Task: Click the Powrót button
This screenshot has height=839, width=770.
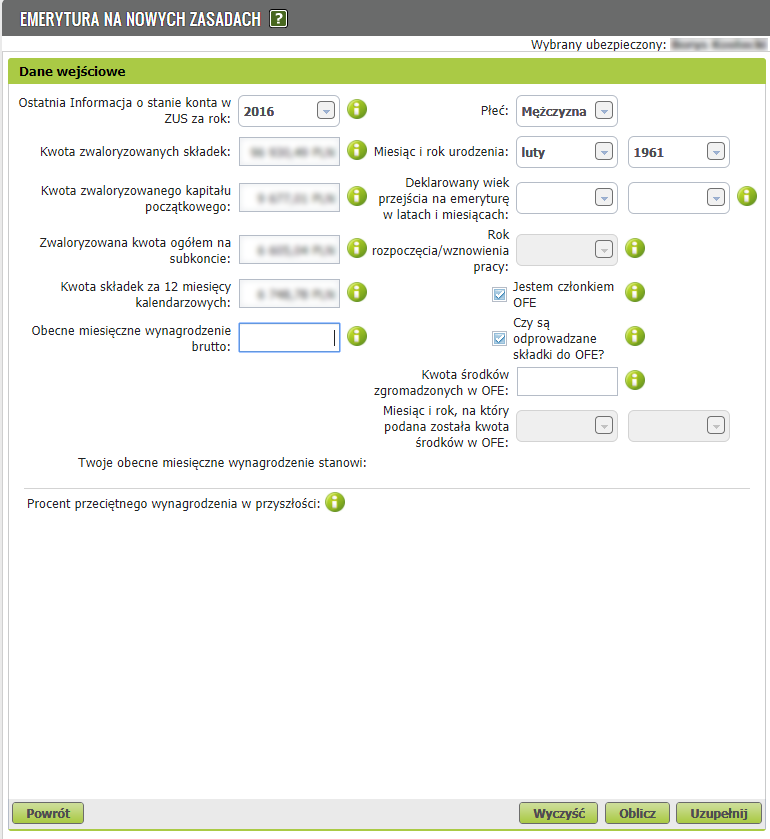Action: 48,813
